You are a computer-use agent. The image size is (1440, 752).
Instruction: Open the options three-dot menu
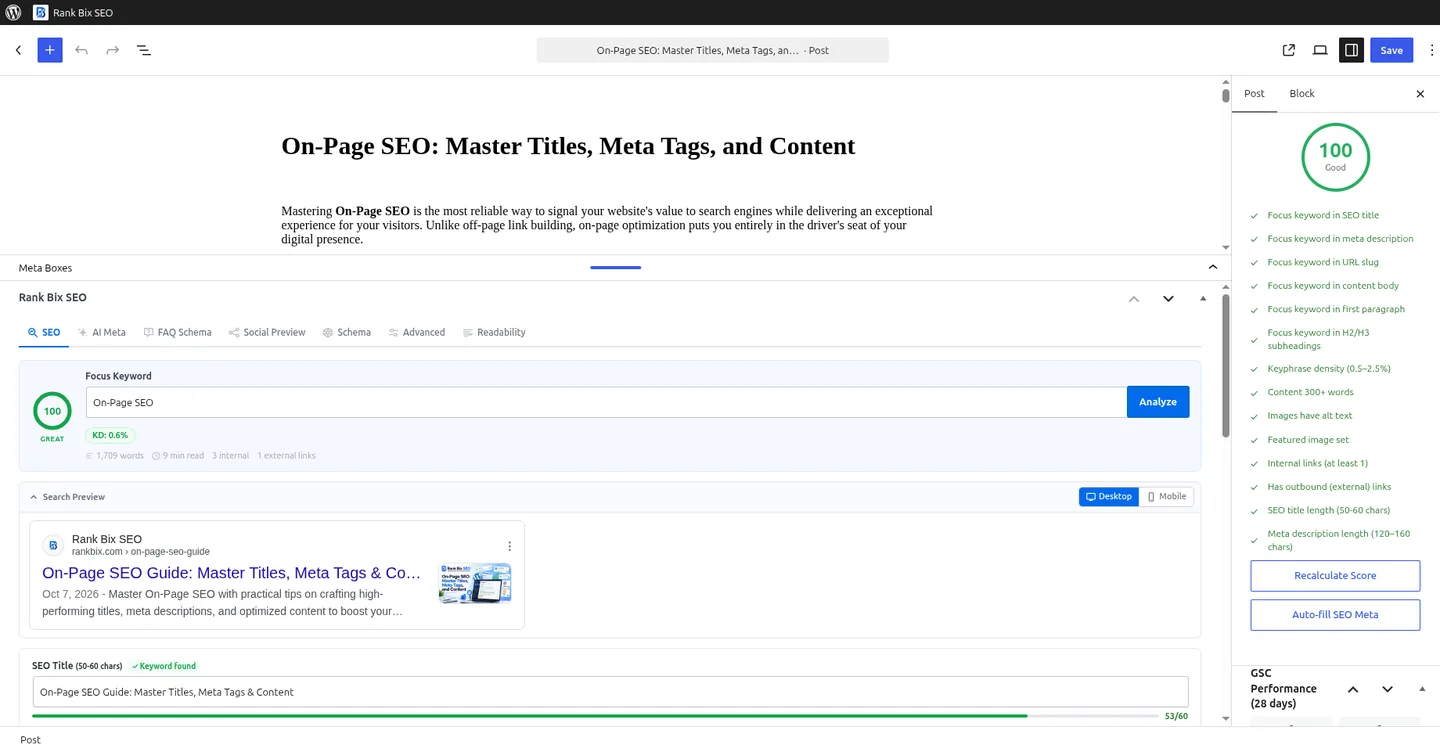click(x=1431, y=50)
